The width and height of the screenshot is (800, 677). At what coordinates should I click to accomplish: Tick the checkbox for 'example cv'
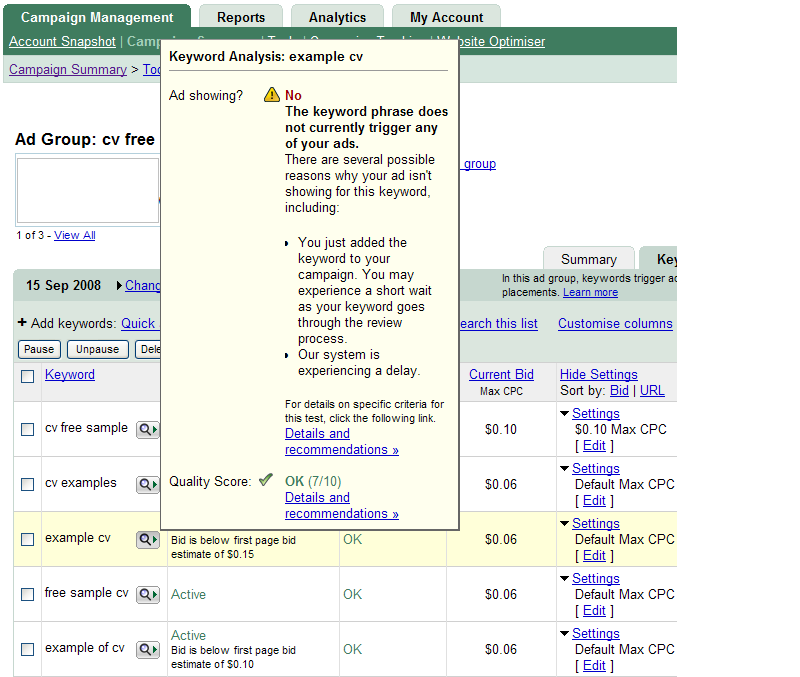(x=28, y=539)
